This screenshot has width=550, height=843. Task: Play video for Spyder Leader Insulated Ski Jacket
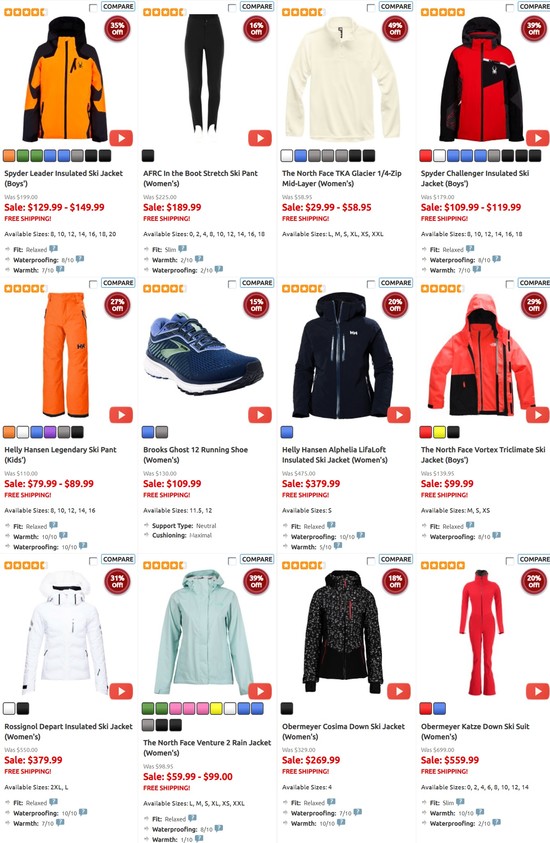coord(121,138)
